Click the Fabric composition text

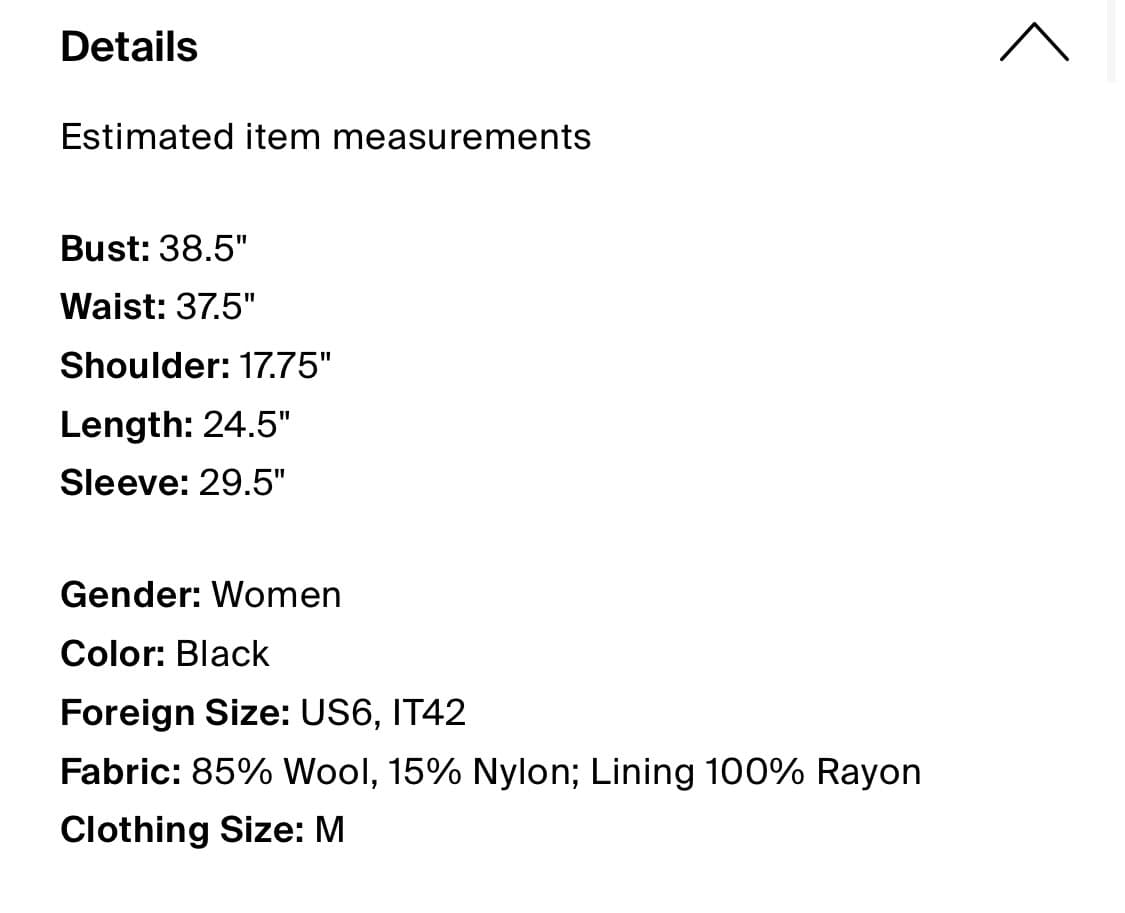tap(552, 772)
